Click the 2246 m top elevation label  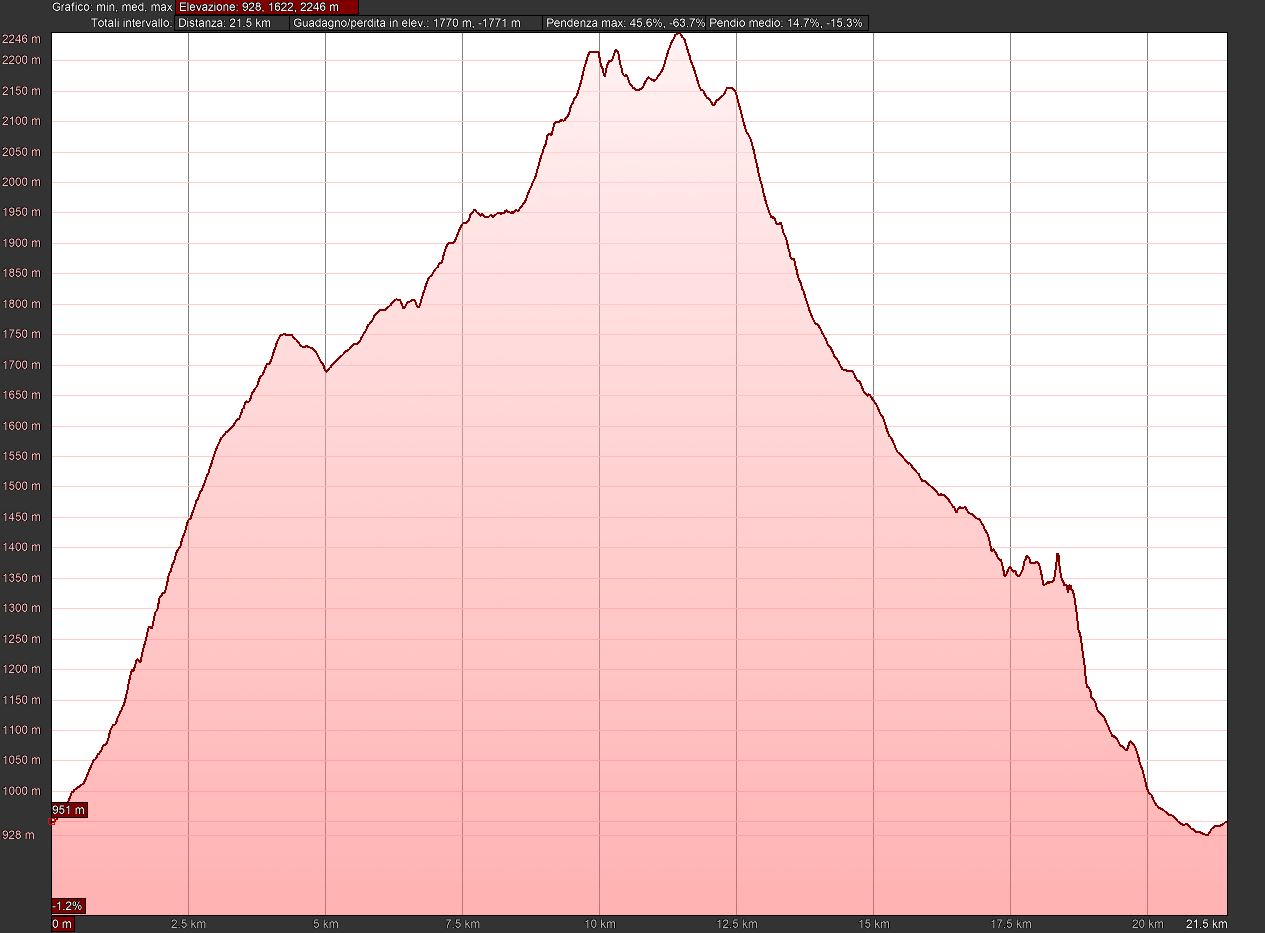[21, 39]
